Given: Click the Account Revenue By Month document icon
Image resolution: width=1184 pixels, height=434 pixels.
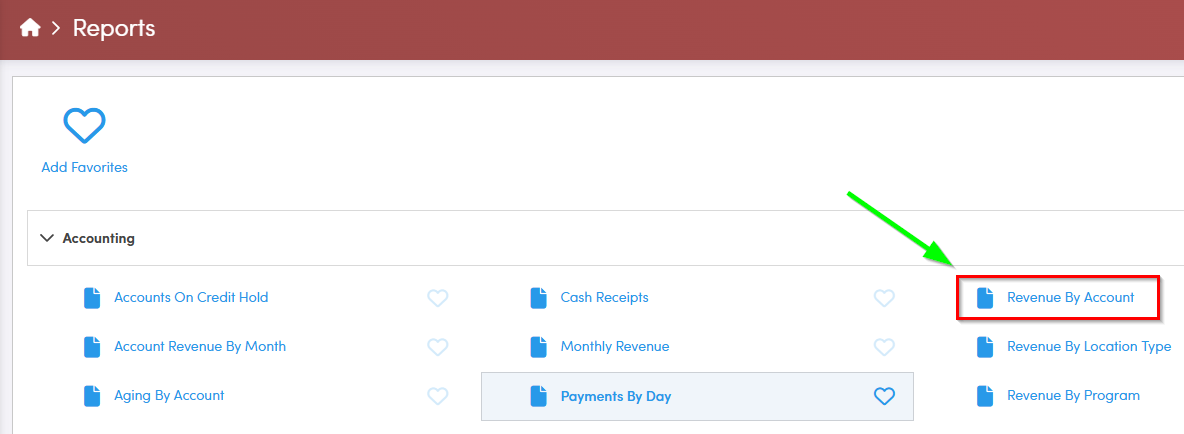Looking at the screenshot, I should [93, 346].
